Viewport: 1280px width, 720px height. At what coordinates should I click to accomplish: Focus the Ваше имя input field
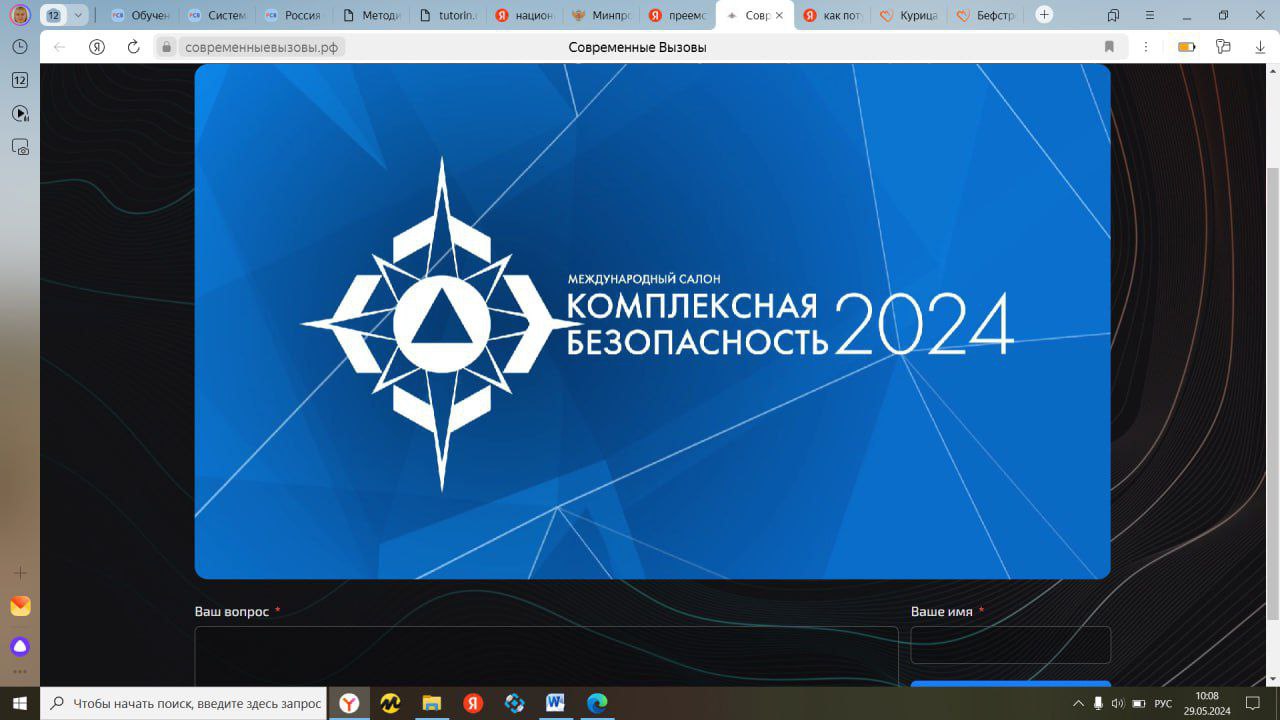tap(1010, 645)
